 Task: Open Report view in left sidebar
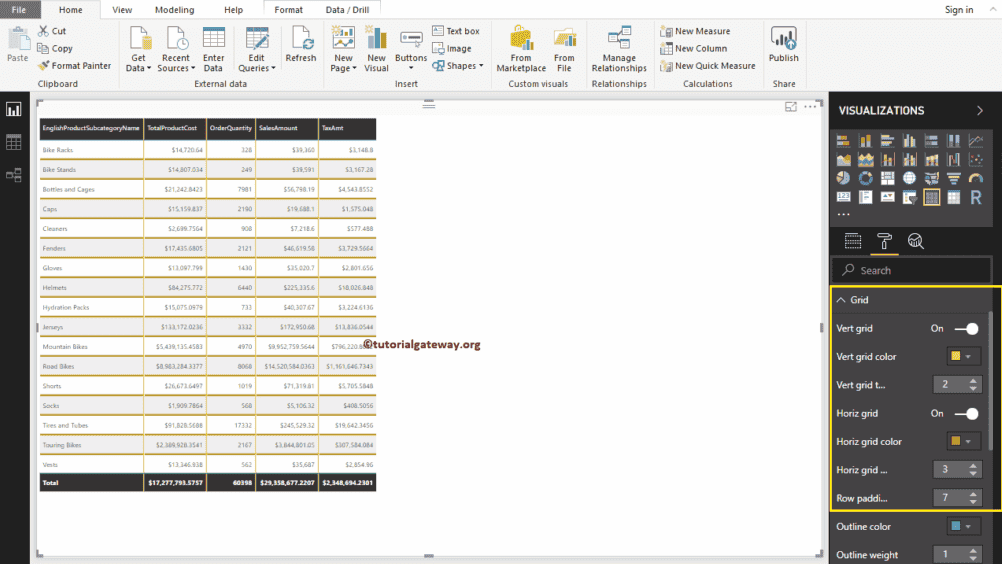(13, 109)
